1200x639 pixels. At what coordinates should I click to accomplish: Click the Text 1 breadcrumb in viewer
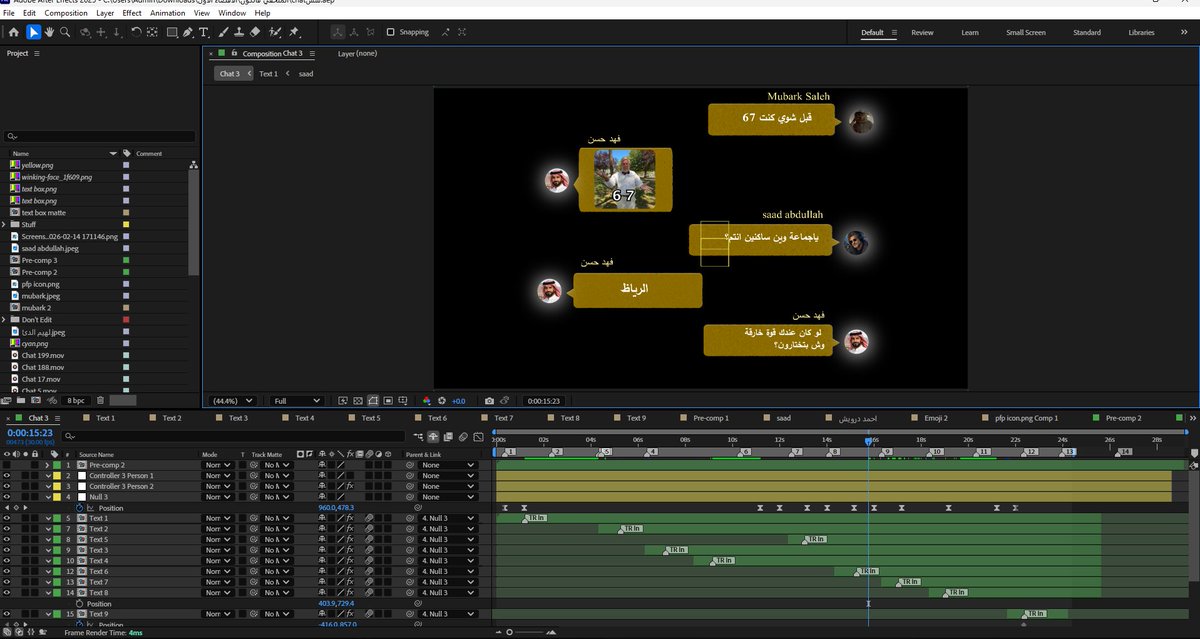268,73
